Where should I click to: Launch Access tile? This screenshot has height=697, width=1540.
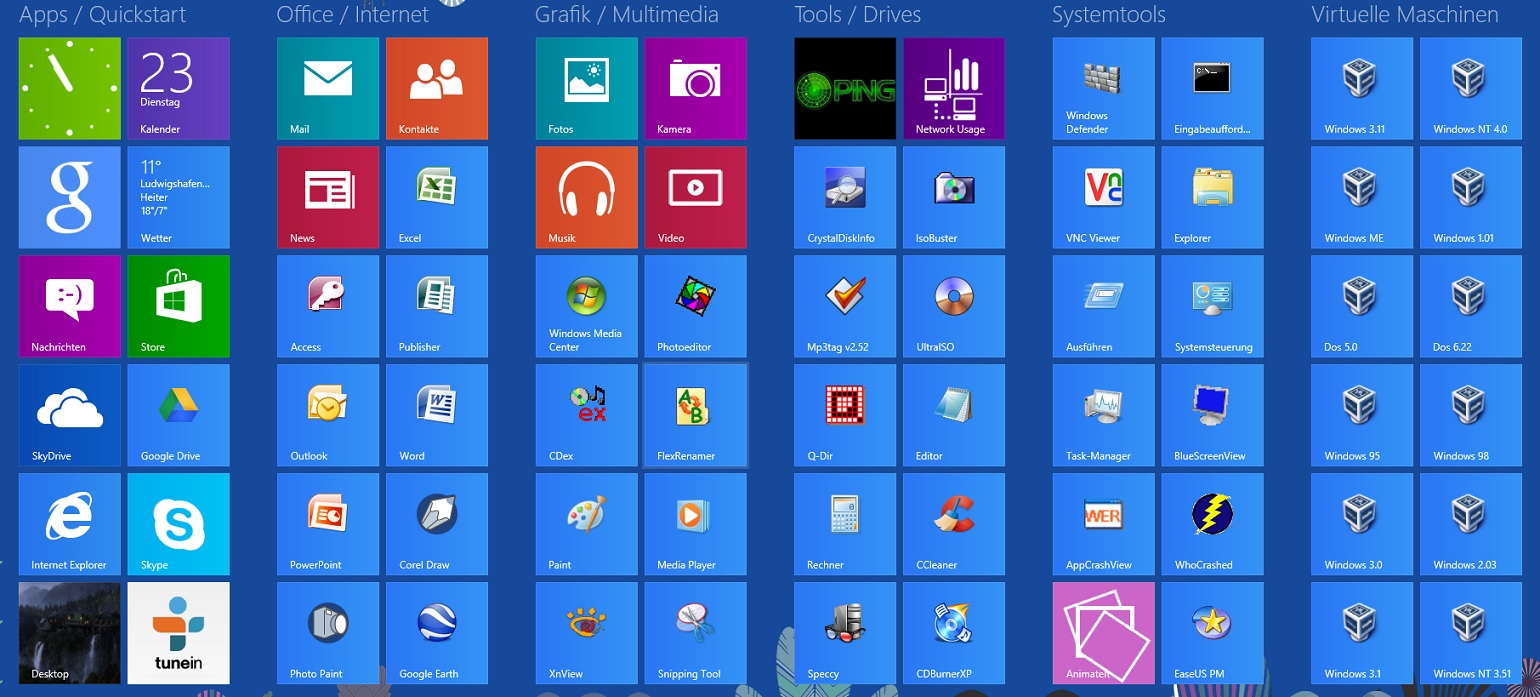coord(328,306)
